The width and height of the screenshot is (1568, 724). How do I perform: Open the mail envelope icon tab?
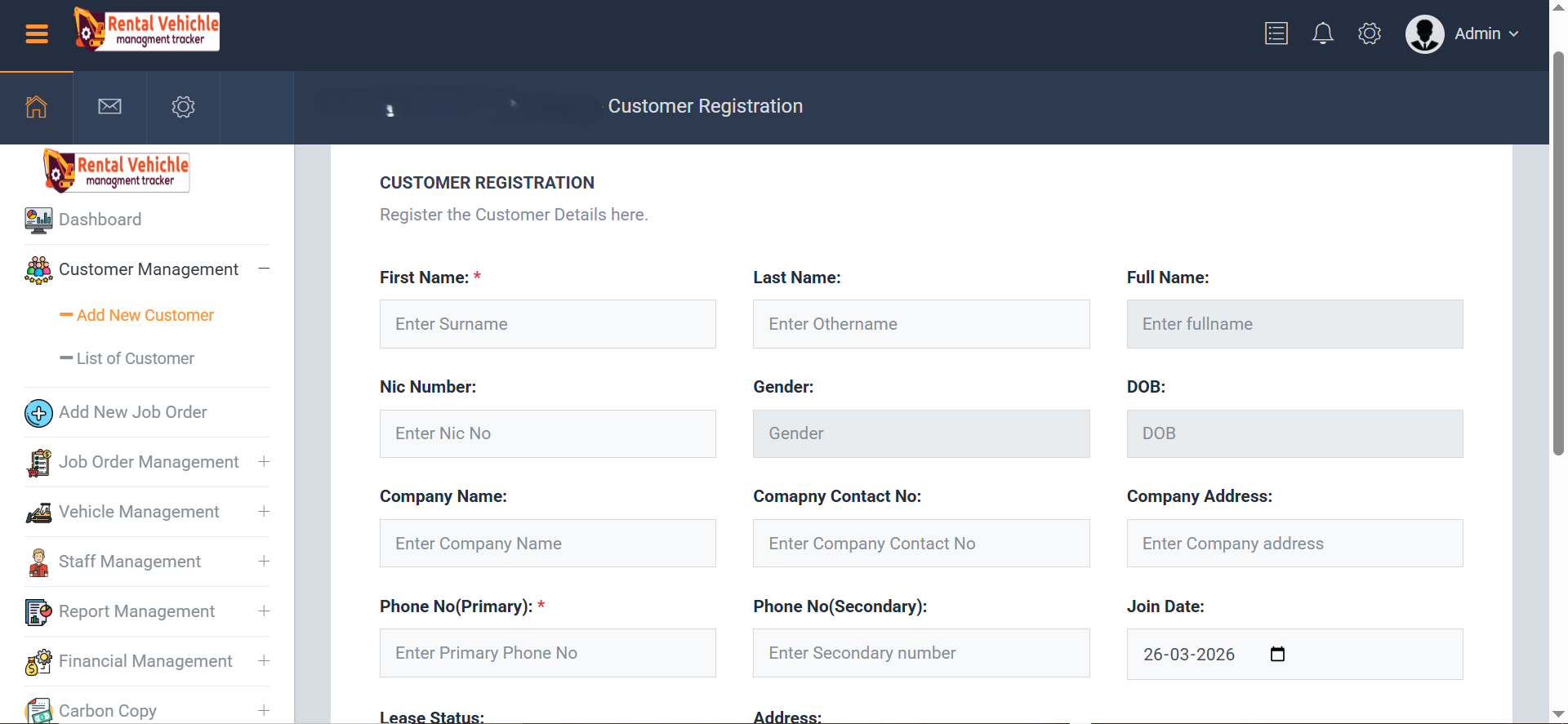[x=109, y=107]
